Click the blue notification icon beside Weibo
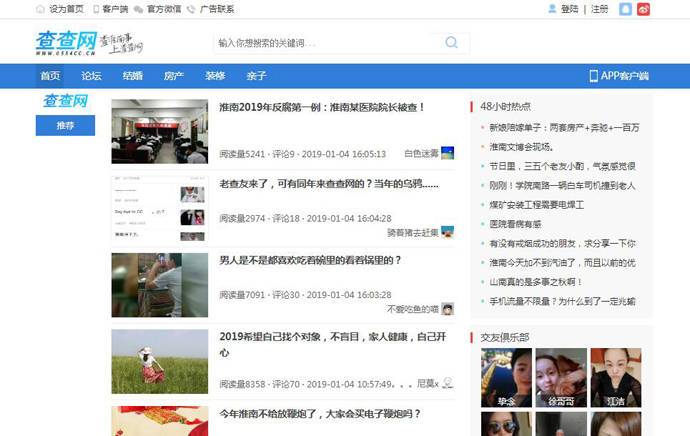This screenshot has height=436, width=690. [625, 9]
